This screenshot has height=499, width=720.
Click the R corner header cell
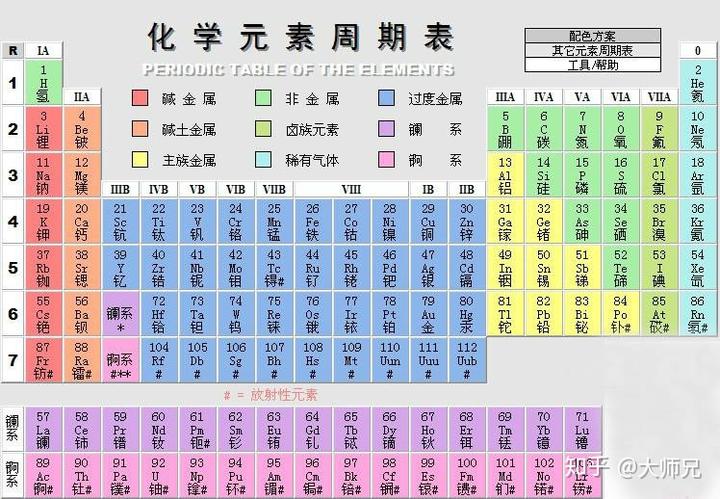click(13, 50)
